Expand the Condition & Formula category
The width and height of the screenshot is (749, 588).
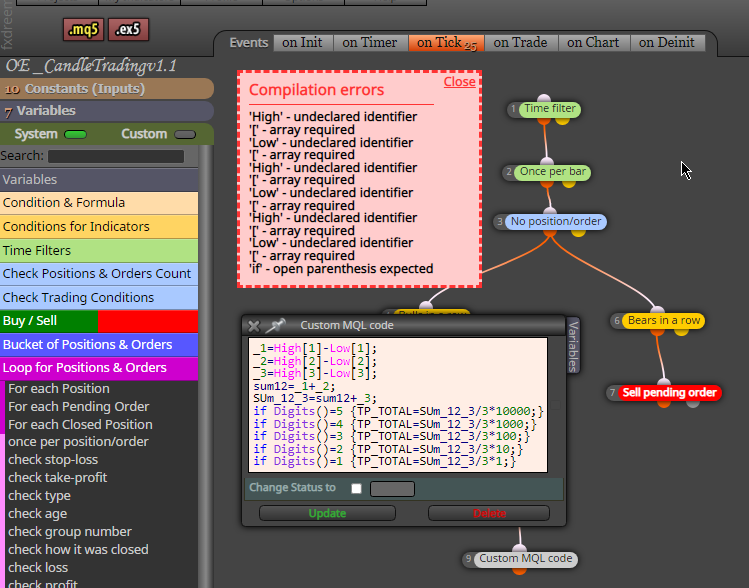[99, 203]
